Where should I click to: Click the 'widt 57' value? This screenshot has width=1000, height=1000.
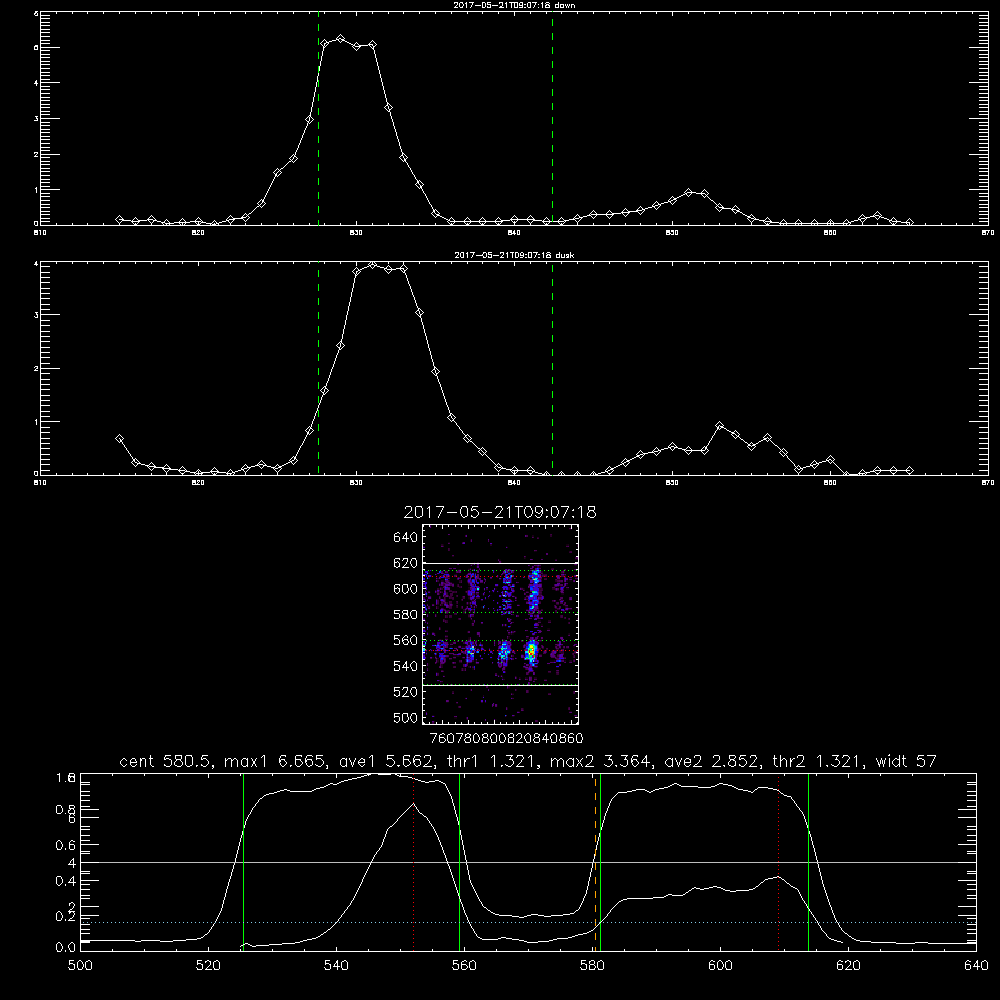pyautogui.click(x=906, y=761)
